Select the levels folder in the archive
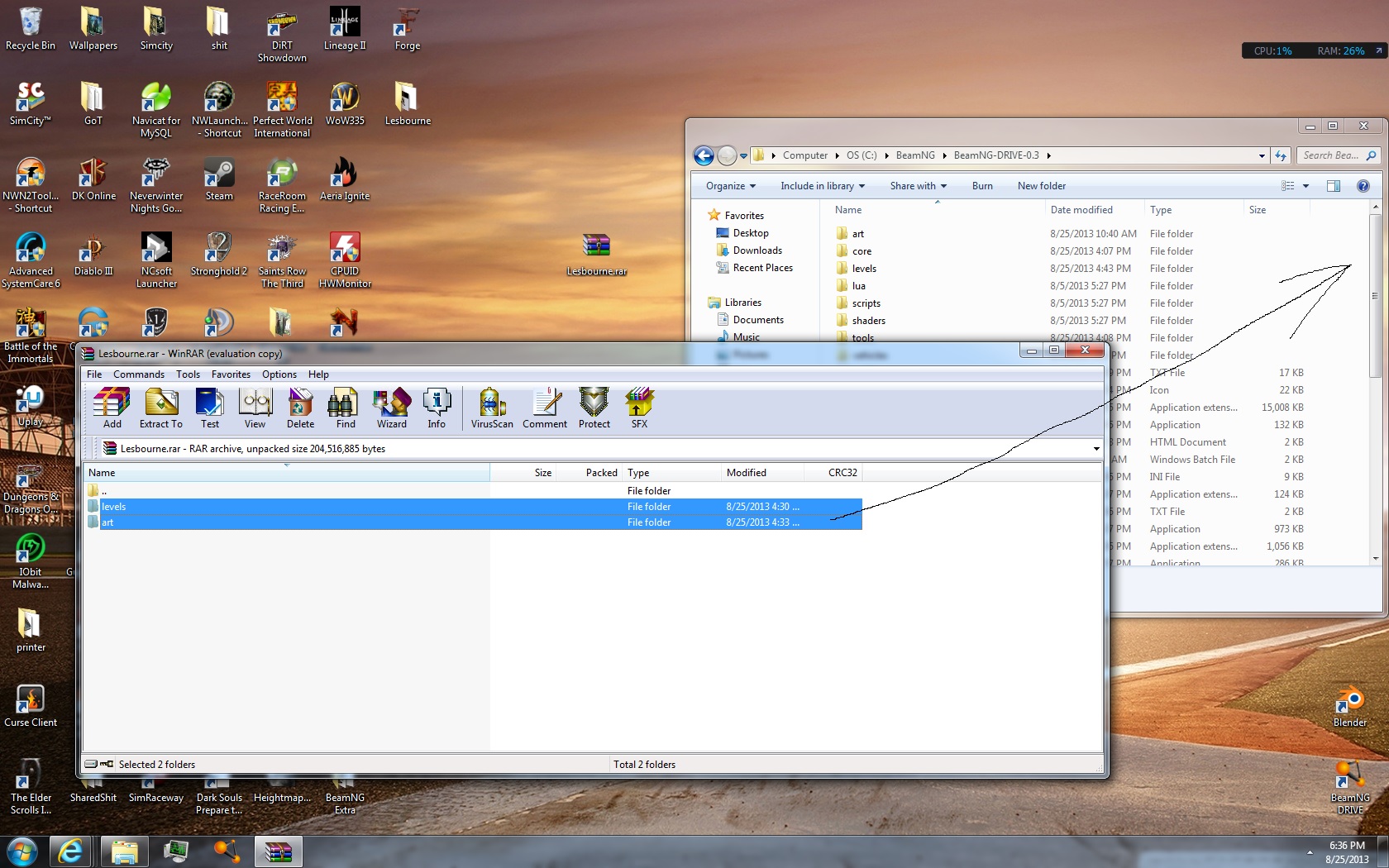The image size is (1389, 868). tap(473, 507)
